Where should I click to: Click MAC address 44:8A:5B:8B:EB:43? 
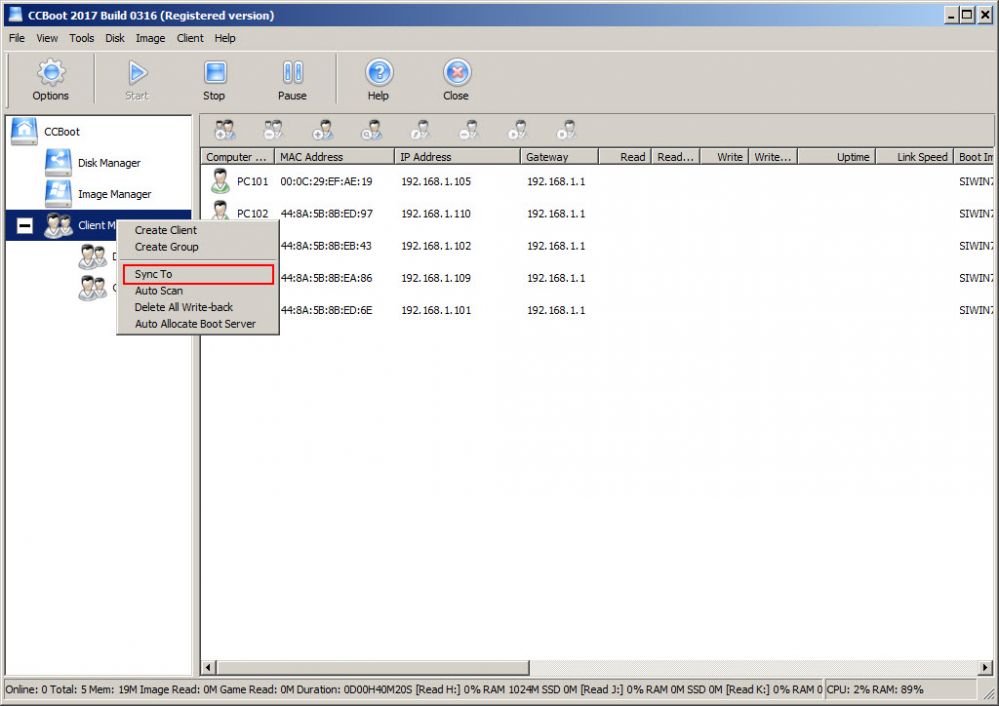point(326,246)
